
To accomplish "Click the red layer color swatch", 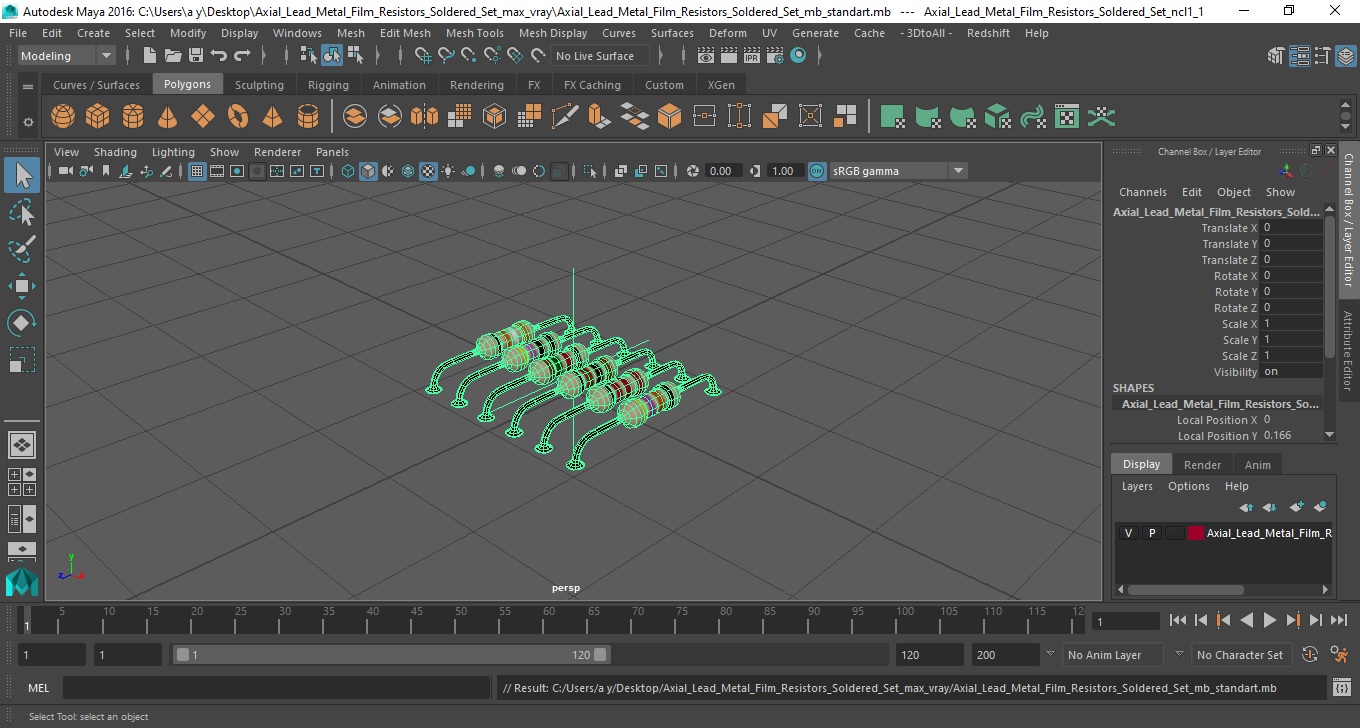I will 1196,533.
